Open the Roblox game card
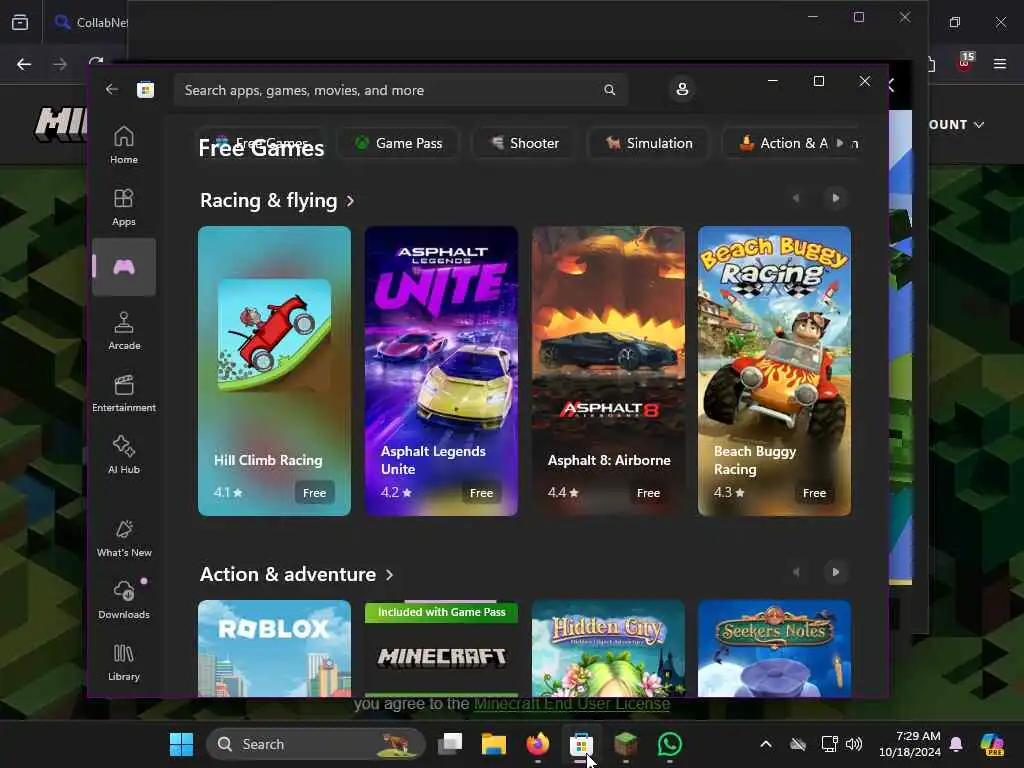Screen dimensions: 1024x768 coord(274,648)
